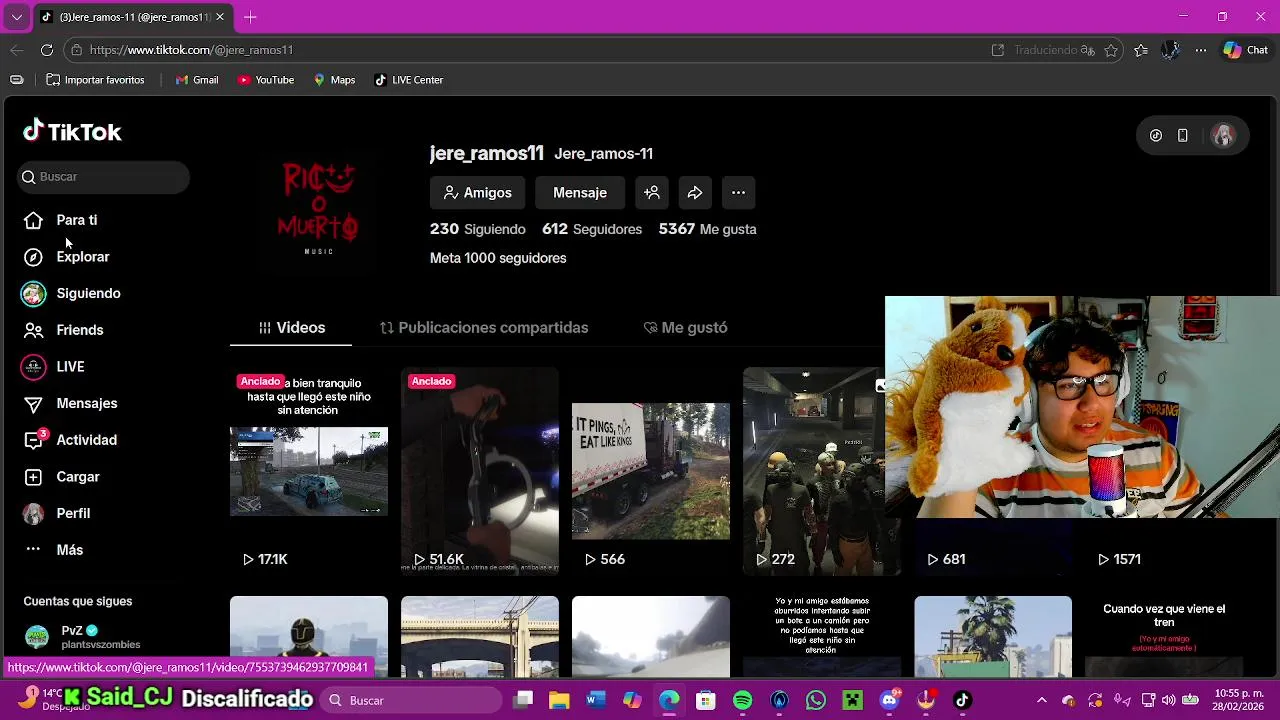Open the favorites bar tab icon at far left

[17, 80]
